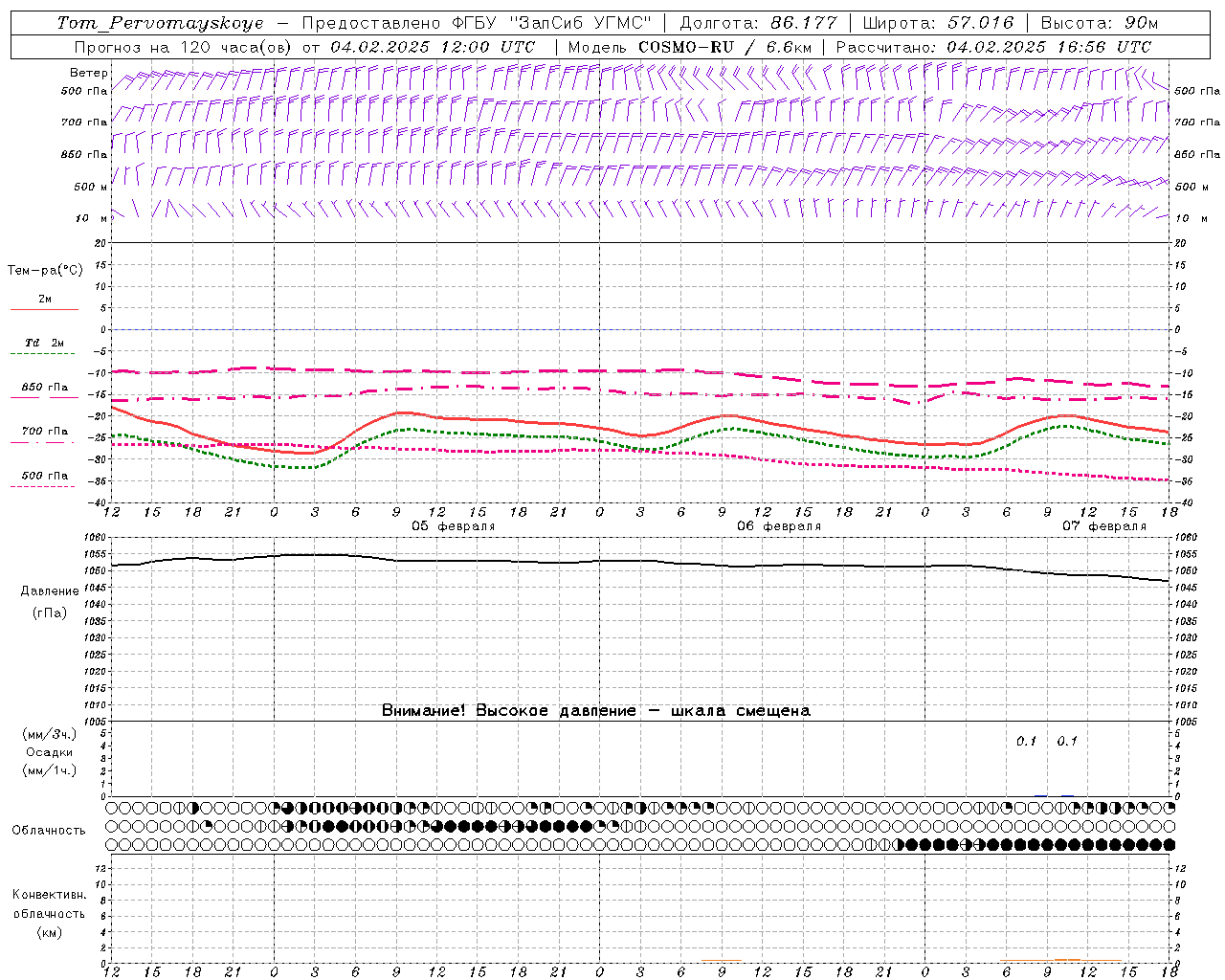Click the warning Внимание! Высокое давление — шкала смещена

[x=596, y=711]
